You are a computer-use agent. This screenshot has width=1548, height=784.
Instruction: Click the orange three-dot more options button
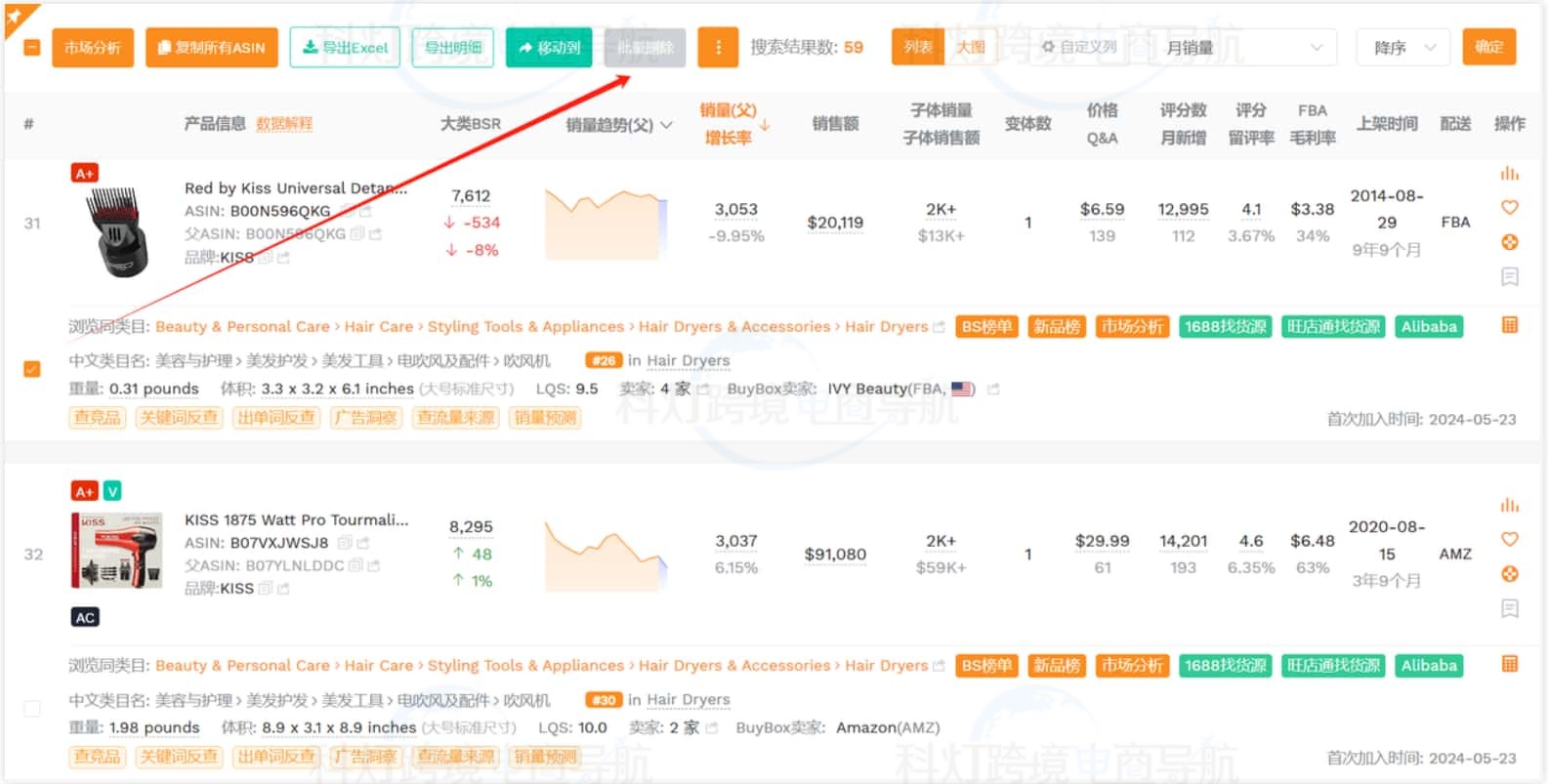718,47
